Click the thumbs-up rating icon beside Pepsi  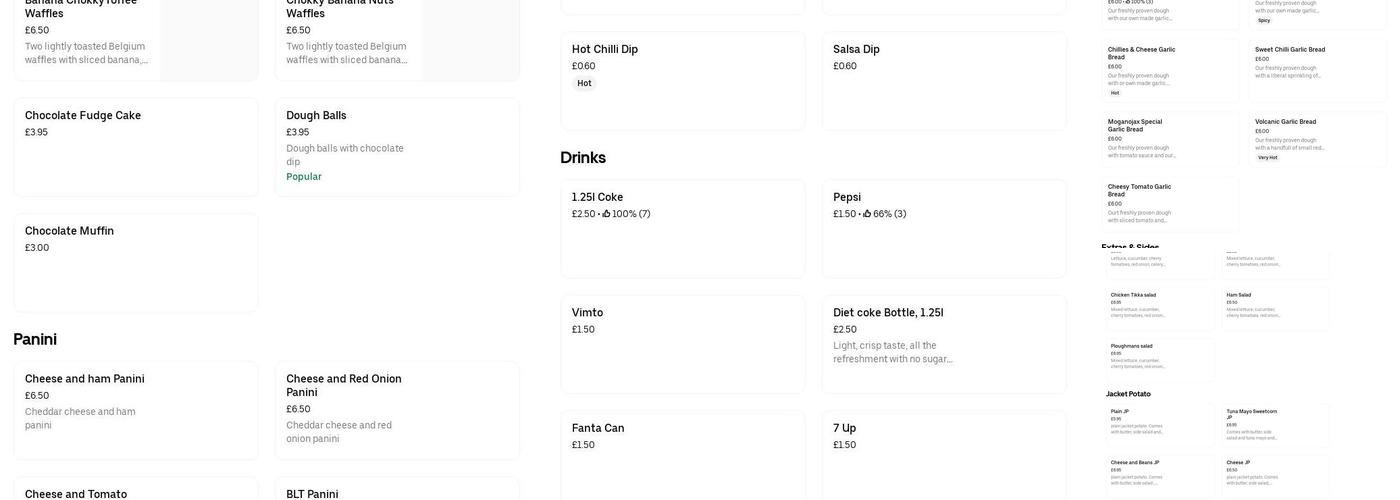coord(867,214)
